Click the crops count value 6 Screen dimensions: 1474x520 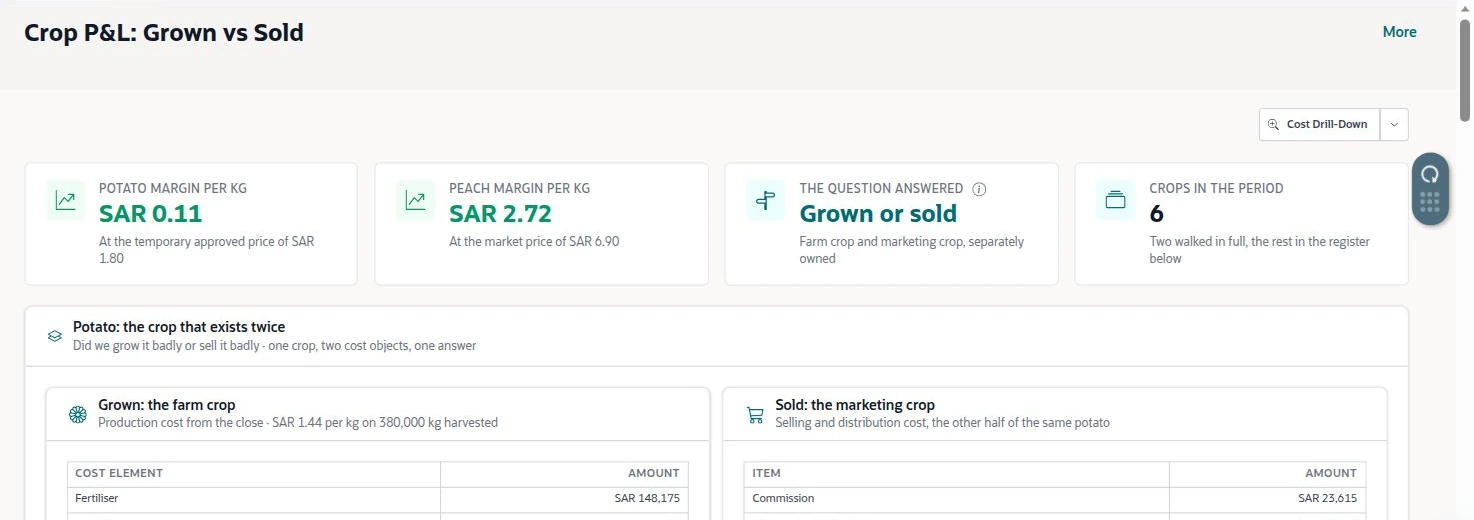point(1157,214)
